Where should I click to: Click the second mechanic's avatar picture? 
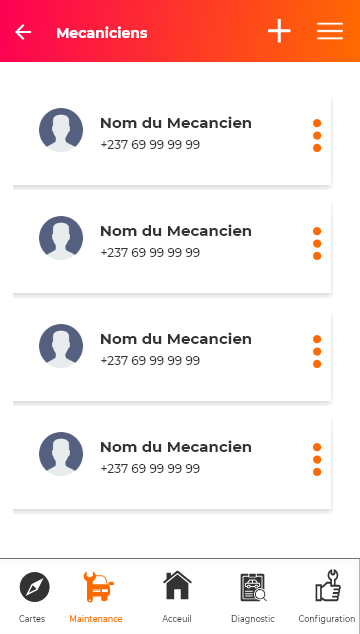[x=61, y=238]
